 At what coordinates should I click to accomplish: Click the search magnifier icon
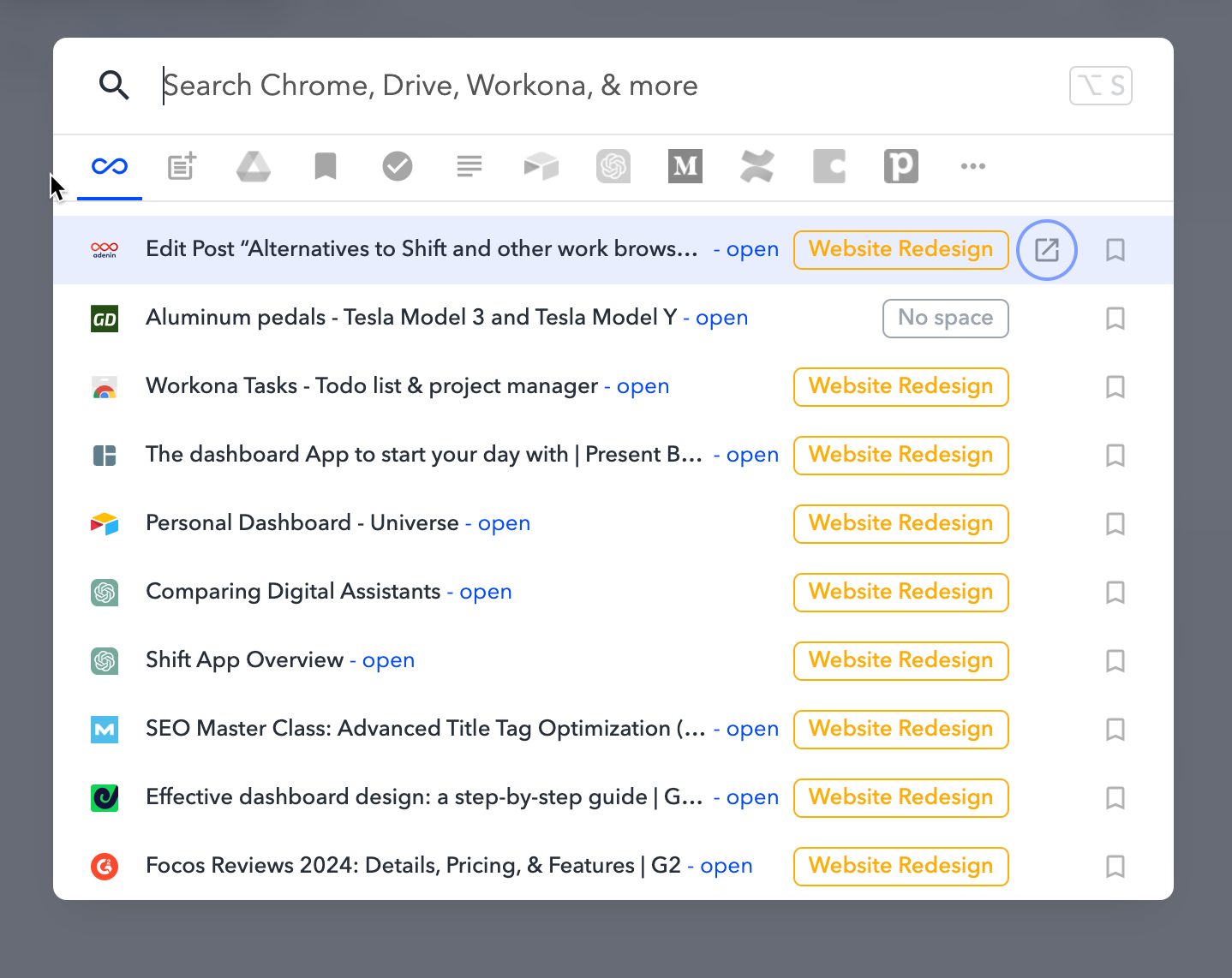pyautogui.click(x=114, y=86)
